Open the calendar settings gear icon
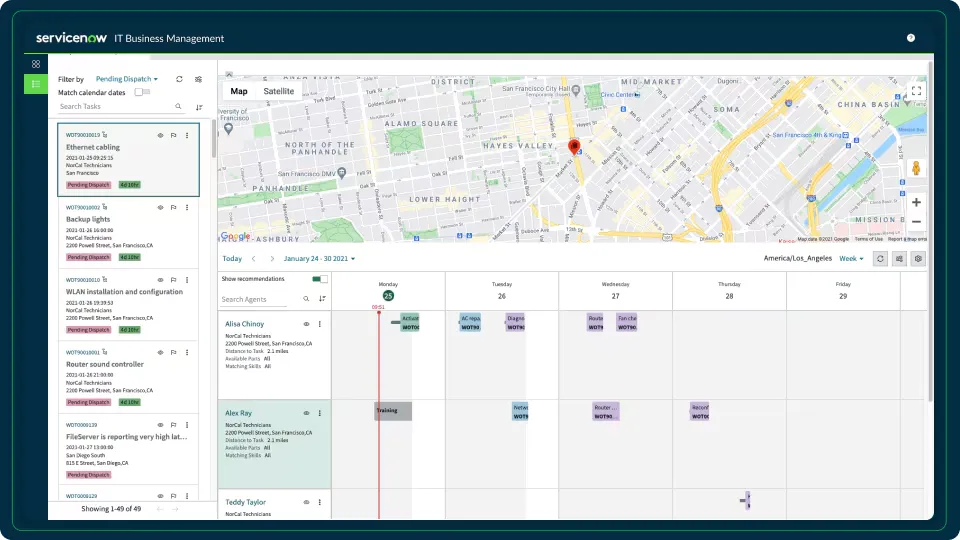The width and height of the screenshot is (960, 540). tap(918, 259)
